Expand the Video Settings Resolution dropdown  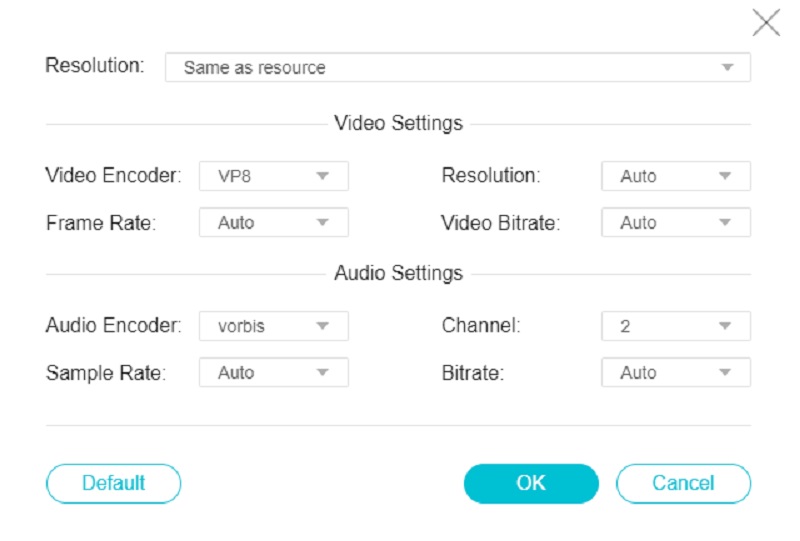[675, 177]
